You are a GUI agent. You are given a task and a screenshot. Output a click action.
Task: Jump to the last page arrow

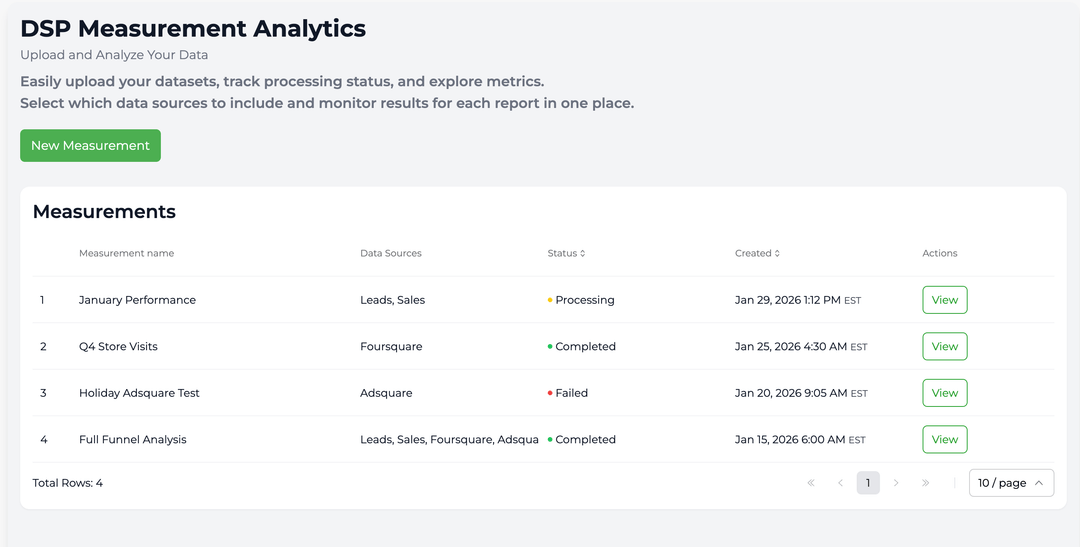[925, 483]
